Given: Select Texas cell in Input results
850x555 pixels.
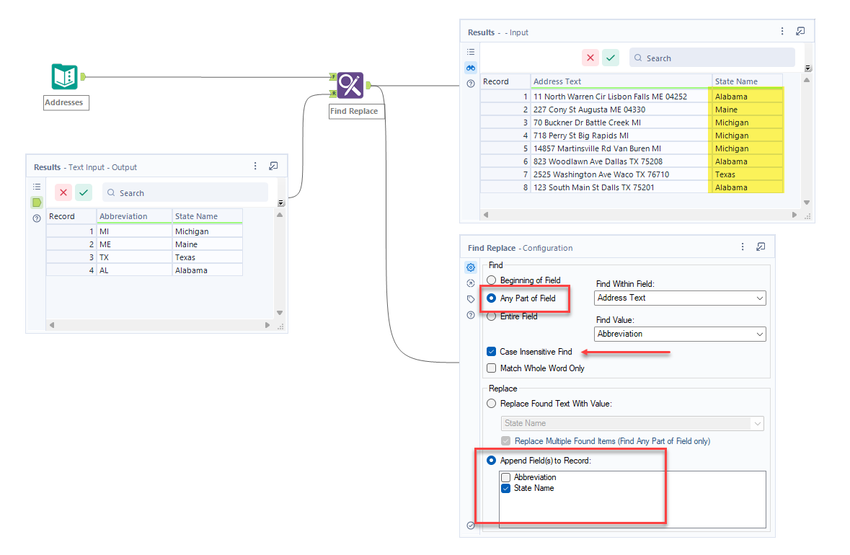Looking at the screenshot, I should [x=747, y=175].
